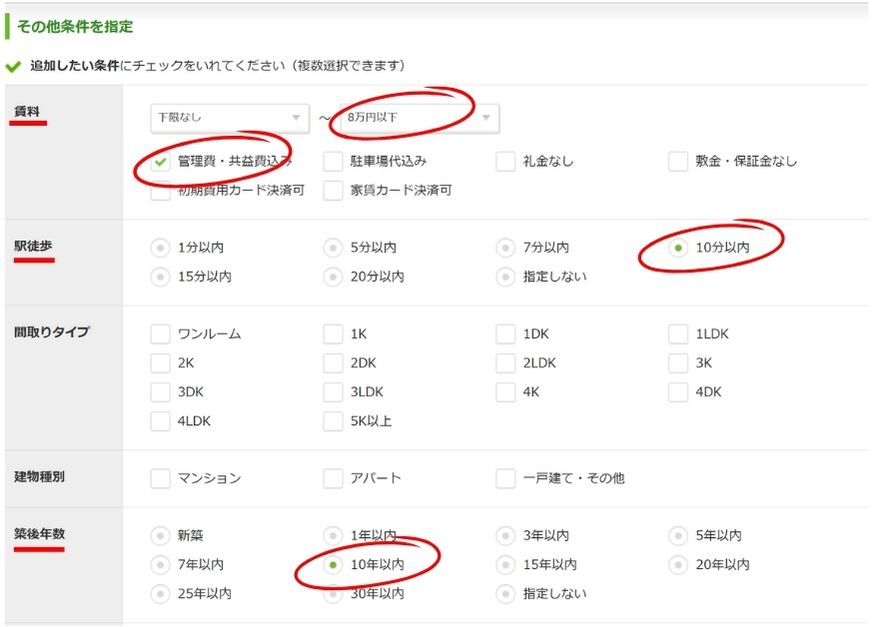This screenshot has height=627, width=876.
Task: Tick the 敷金・保証金なし checkbox
Action: [679, 162]
